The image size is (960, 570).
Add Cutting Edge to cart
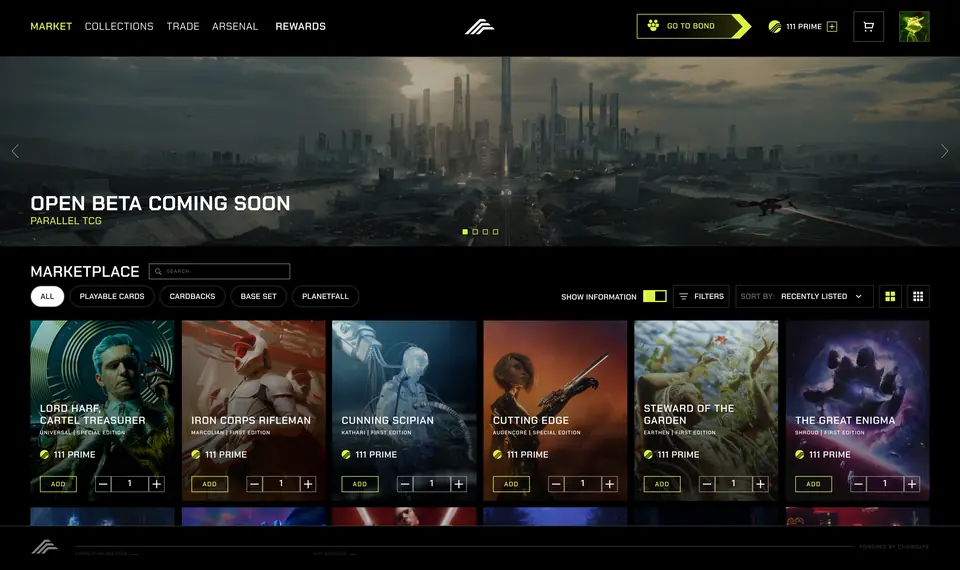tap(511, 484)
